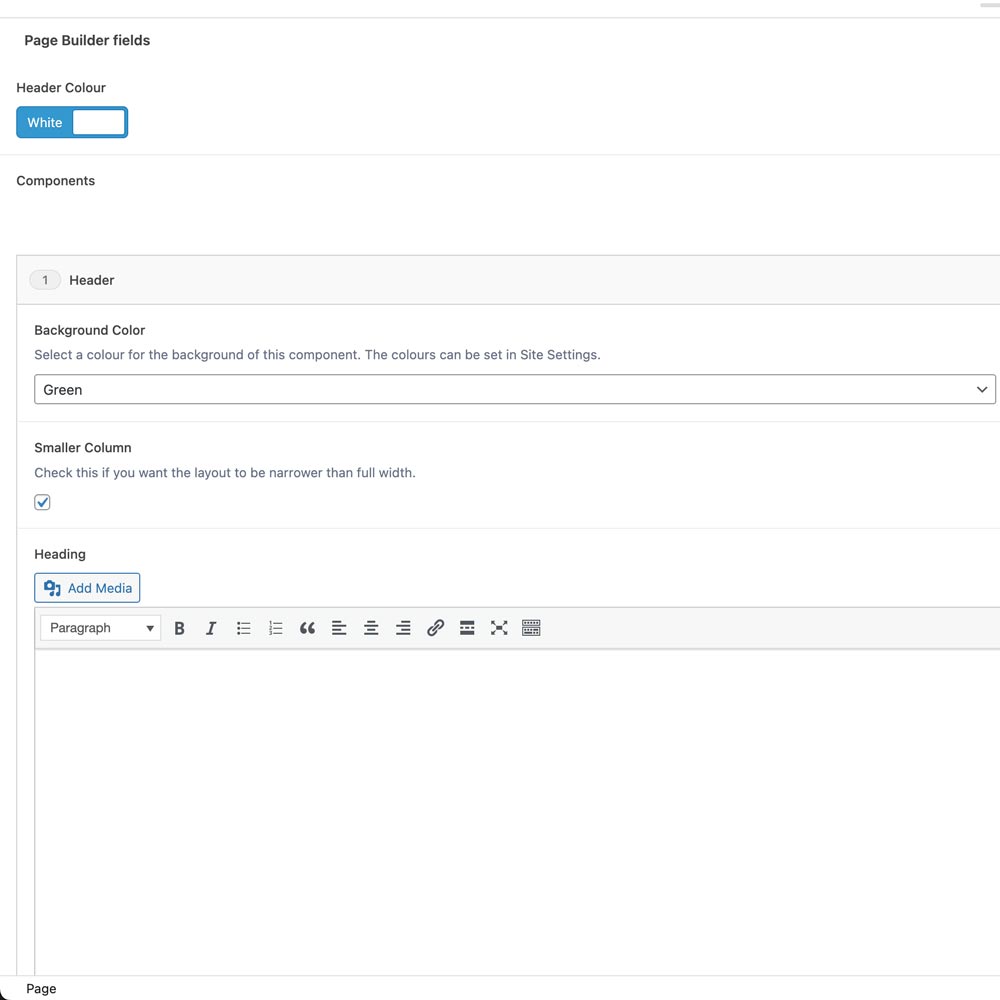This screenshot has width=1000, height=1000.
Task: Open the Paragraph style dropdown
Action: coord(100,628)
